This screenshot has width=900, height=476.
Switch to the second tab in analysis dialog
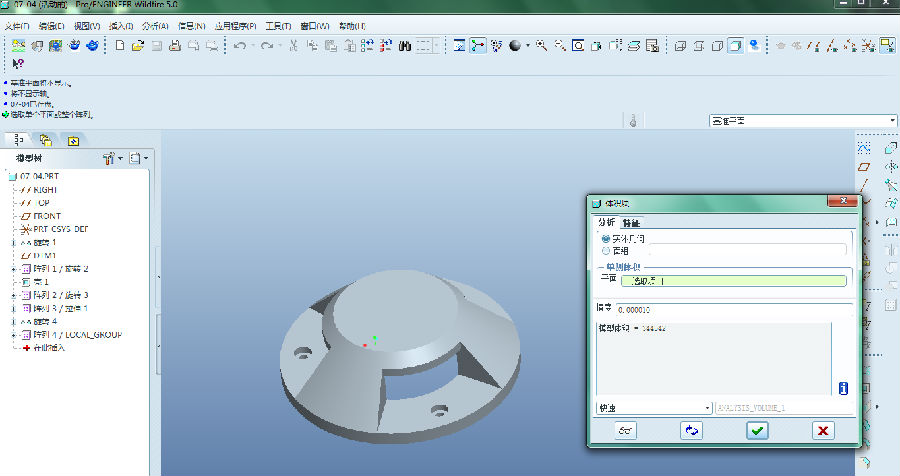tap(631, 222)
